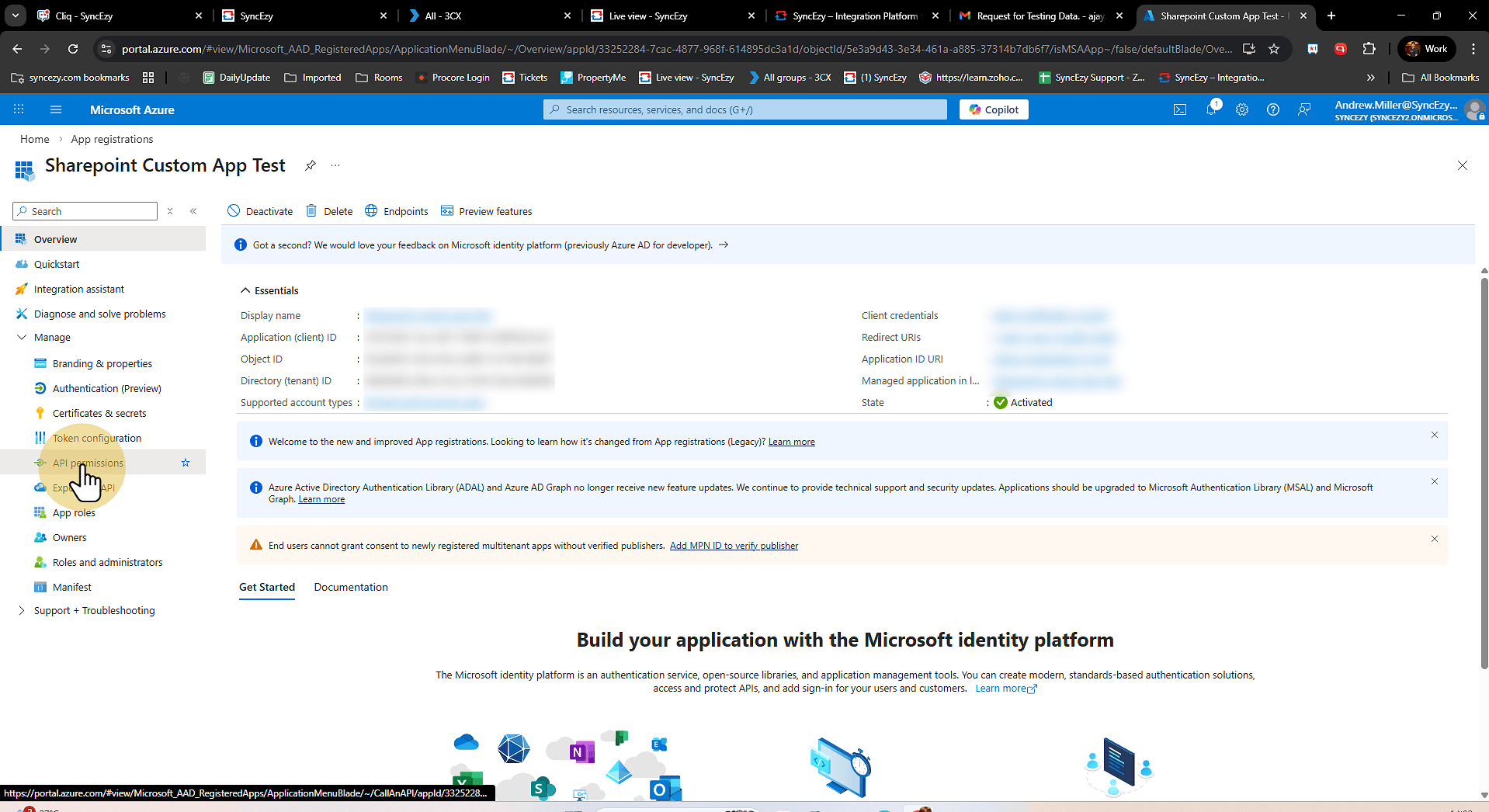Viewport: 1489px width, 812px height.
Task: Click the Delete app registration button
Action: (x=329, y=211)
